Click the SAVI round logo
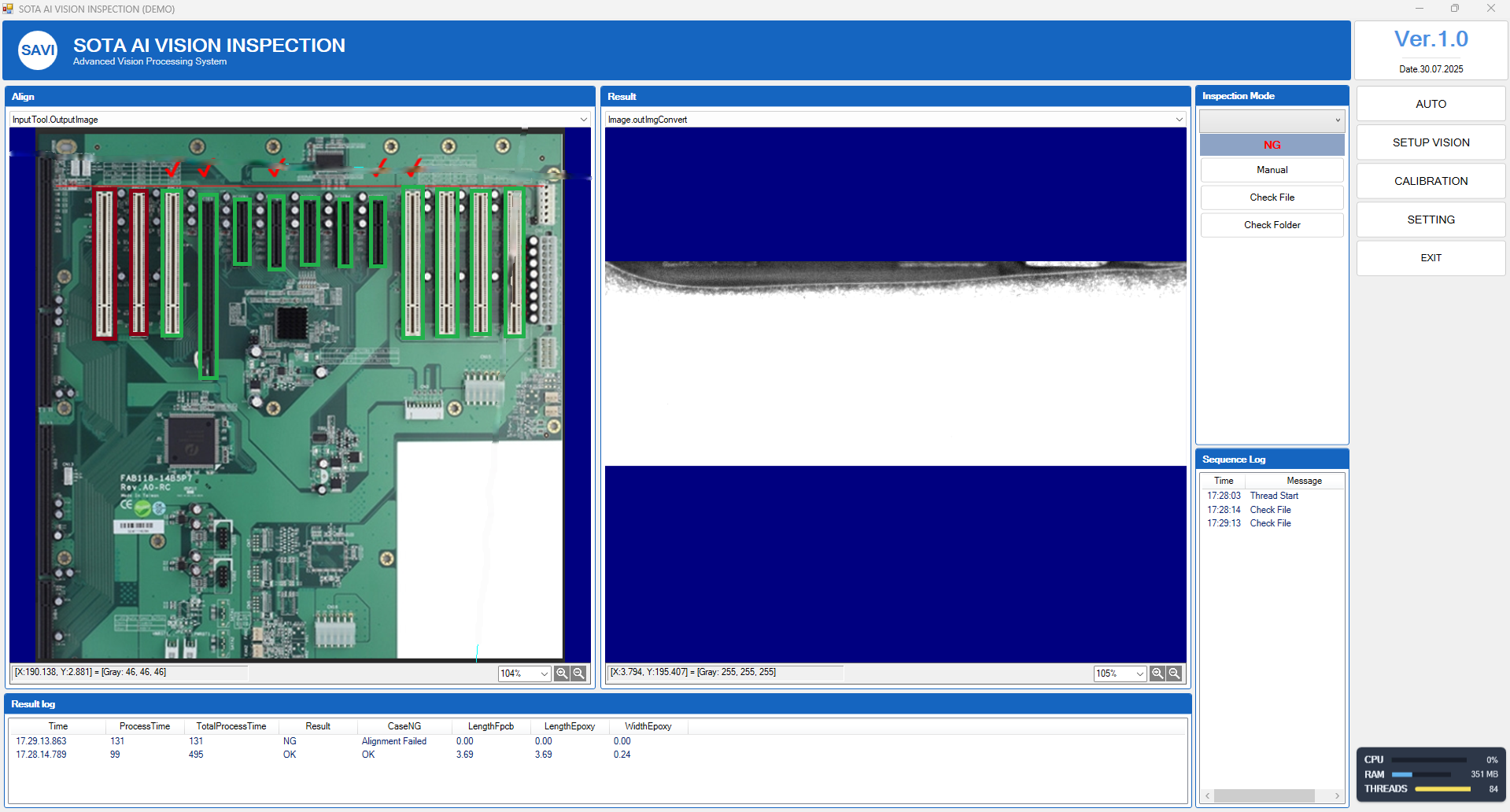This screenshot has width=1510, height=812. [x=38, y=50]
